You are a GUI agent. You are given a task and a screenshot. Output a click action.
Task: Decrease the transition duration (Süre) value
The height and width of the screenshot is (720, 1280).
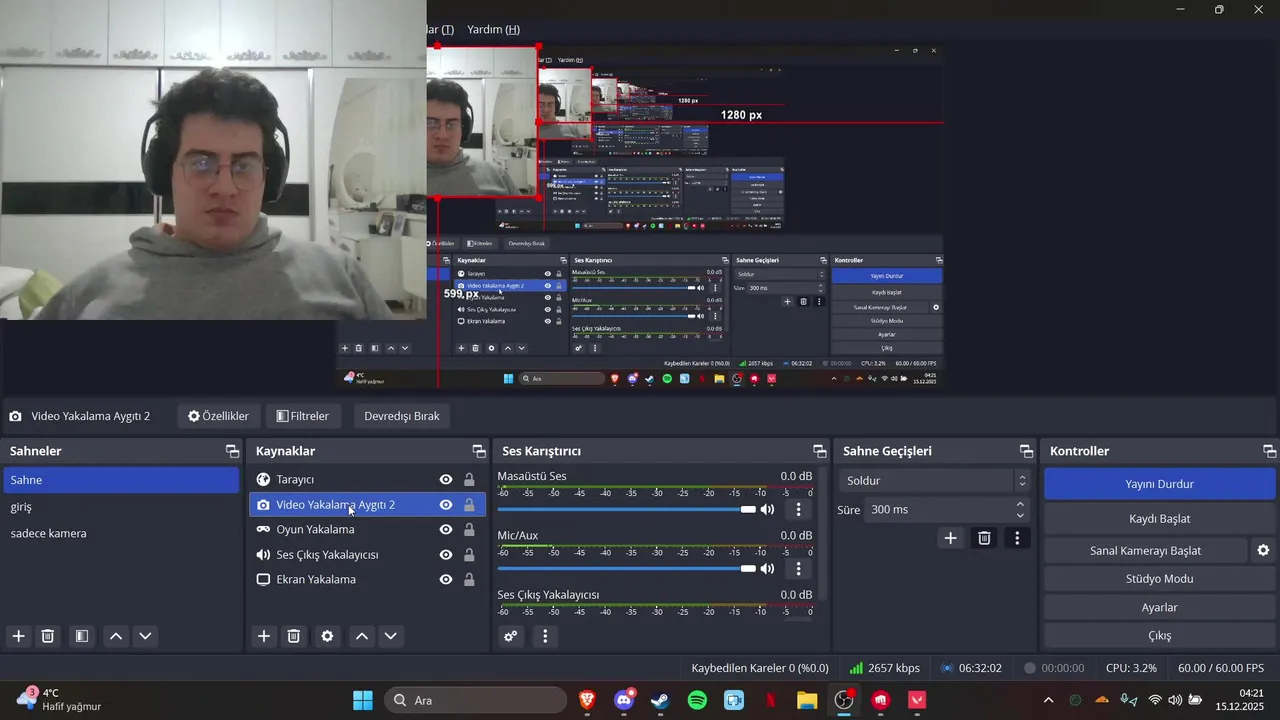click(x=1020, y=515)
